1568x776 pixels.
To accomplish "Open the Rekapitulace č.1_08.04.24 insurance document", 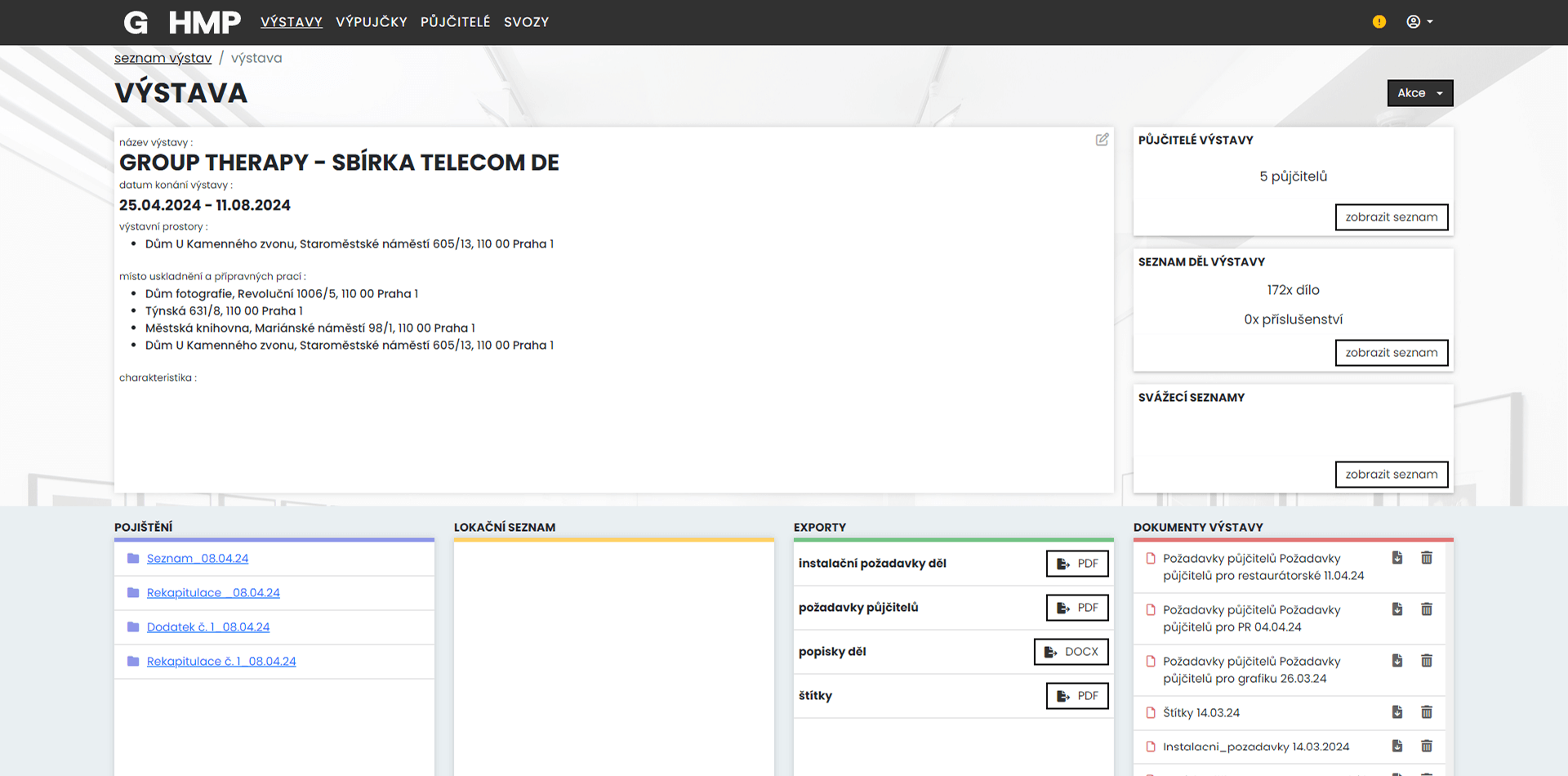I will 221,661.
